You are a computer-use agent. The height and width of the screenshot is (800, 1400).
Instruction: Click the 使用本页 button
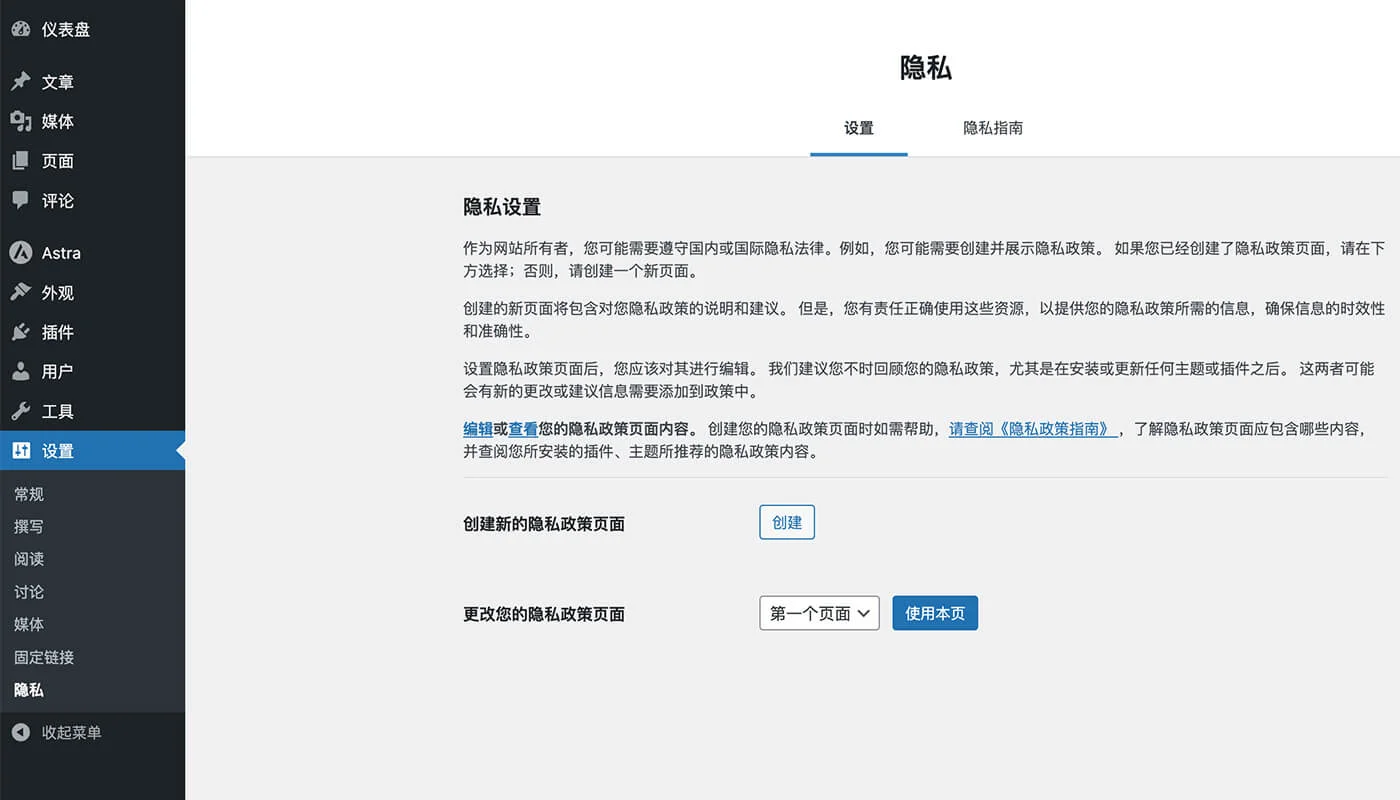click(934, 613)
